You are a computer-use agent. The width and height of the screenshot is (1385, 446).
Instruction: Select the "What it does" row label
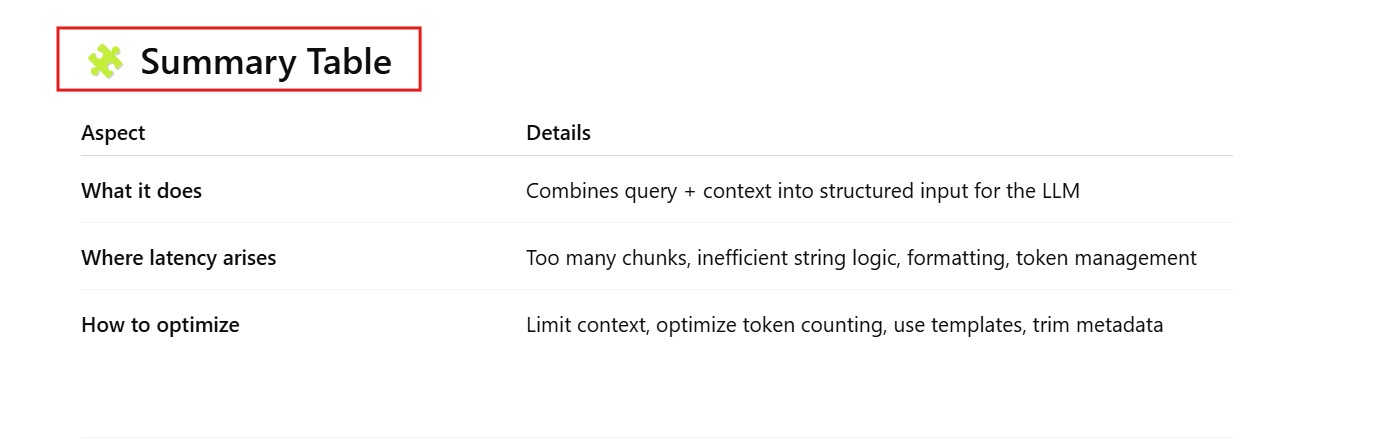pos(141,191)
